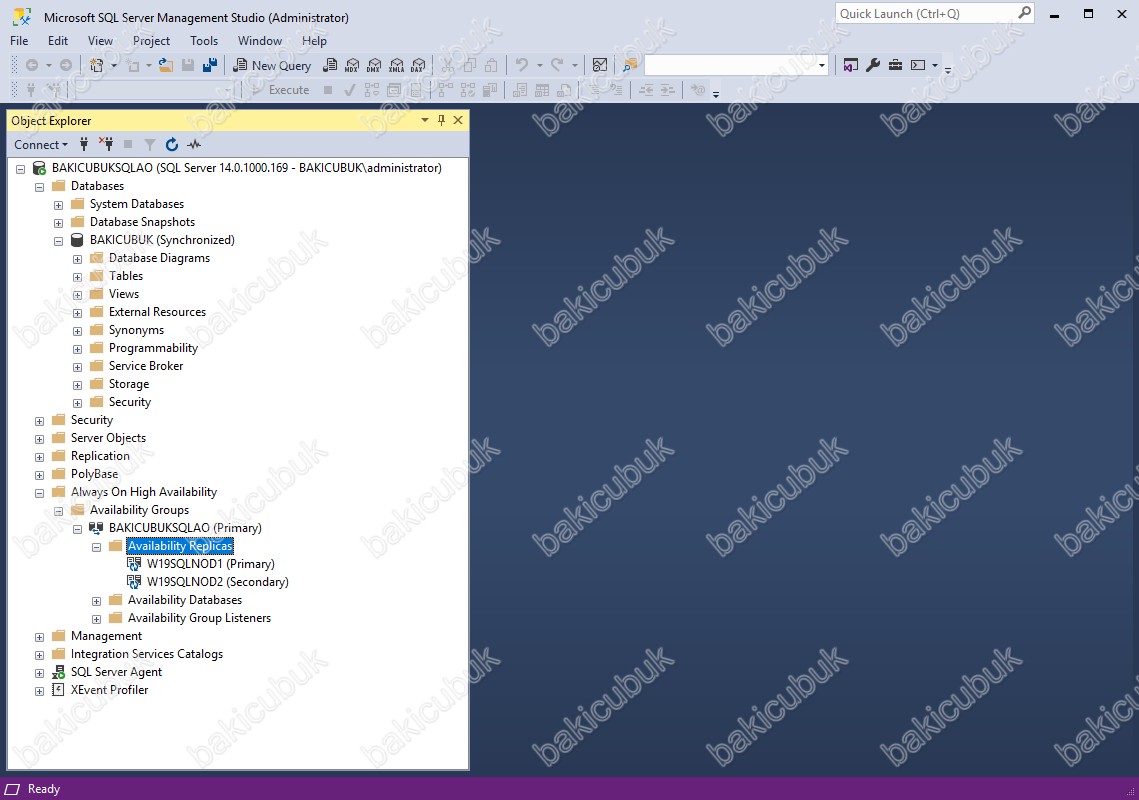Click the Open File folder icon
Image resolution: width=1139 pixels, height=800 pixels.
(x=166, y=65)
